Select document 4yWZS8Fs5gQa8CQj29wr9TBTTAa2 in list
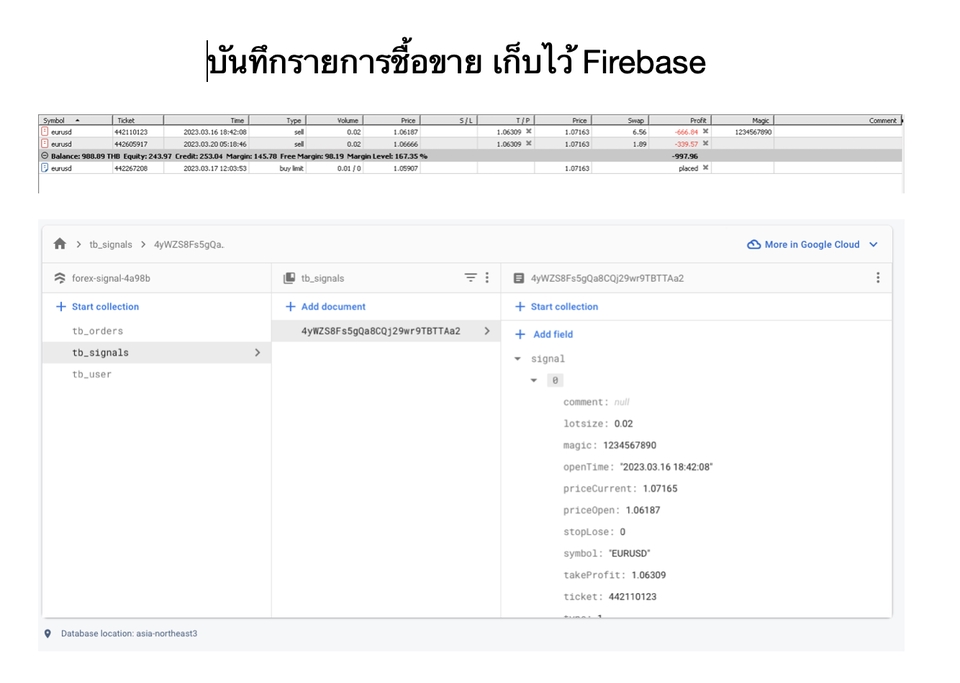Viewport: 960px width, 683px height. coord(381,331)
